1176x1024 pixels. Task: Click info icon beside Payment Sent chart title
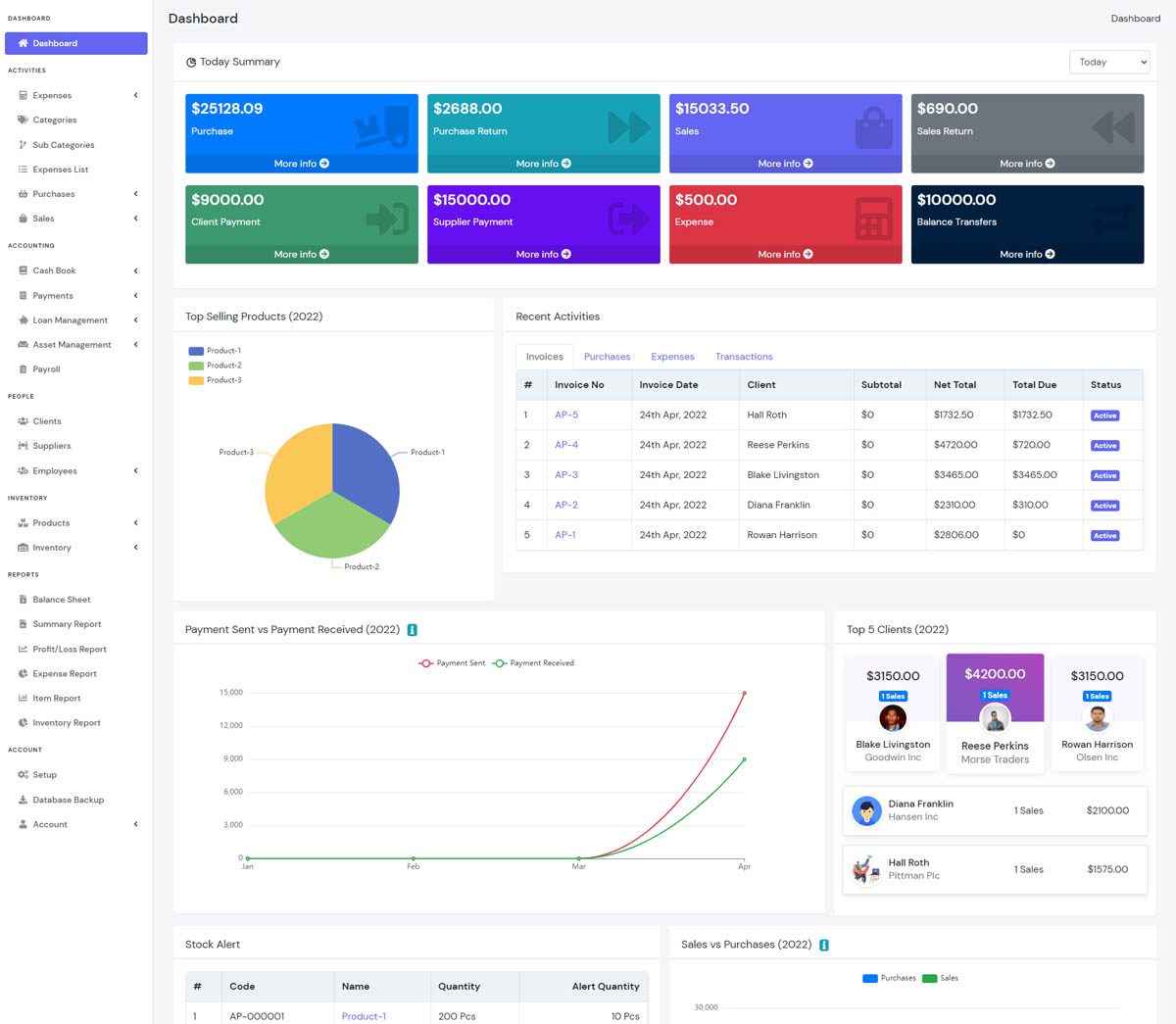coord(413,630)
